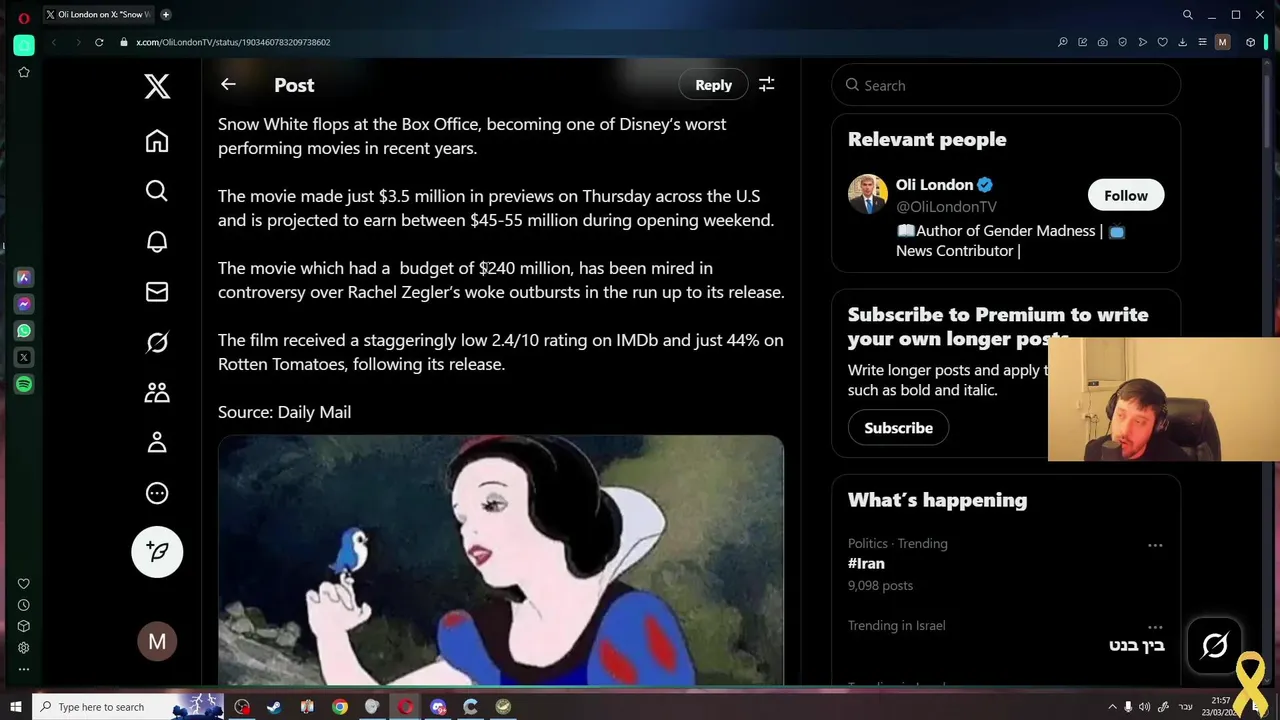
Task: Open the X logo home link
Action: [157, 86]
